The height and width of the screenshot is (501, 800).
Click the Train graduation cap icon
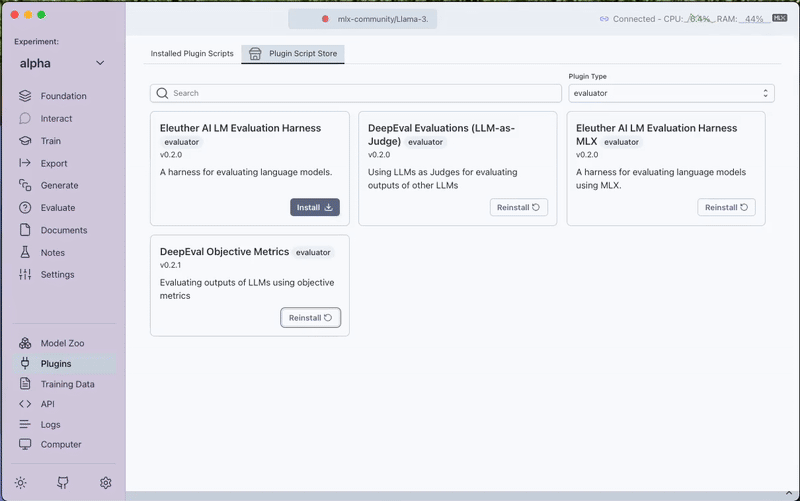(25, 141)
